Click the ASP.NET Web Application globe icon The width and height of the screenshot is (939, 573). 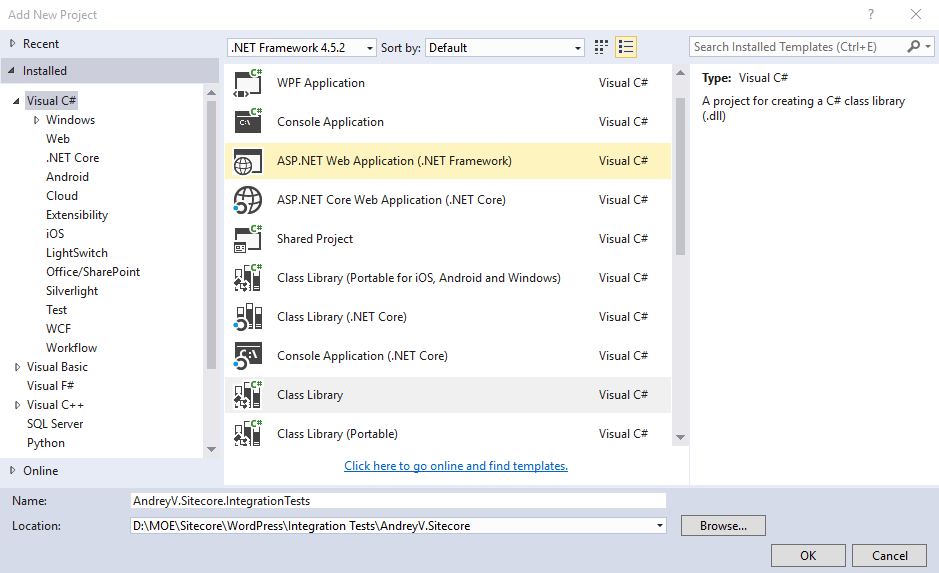247,161
